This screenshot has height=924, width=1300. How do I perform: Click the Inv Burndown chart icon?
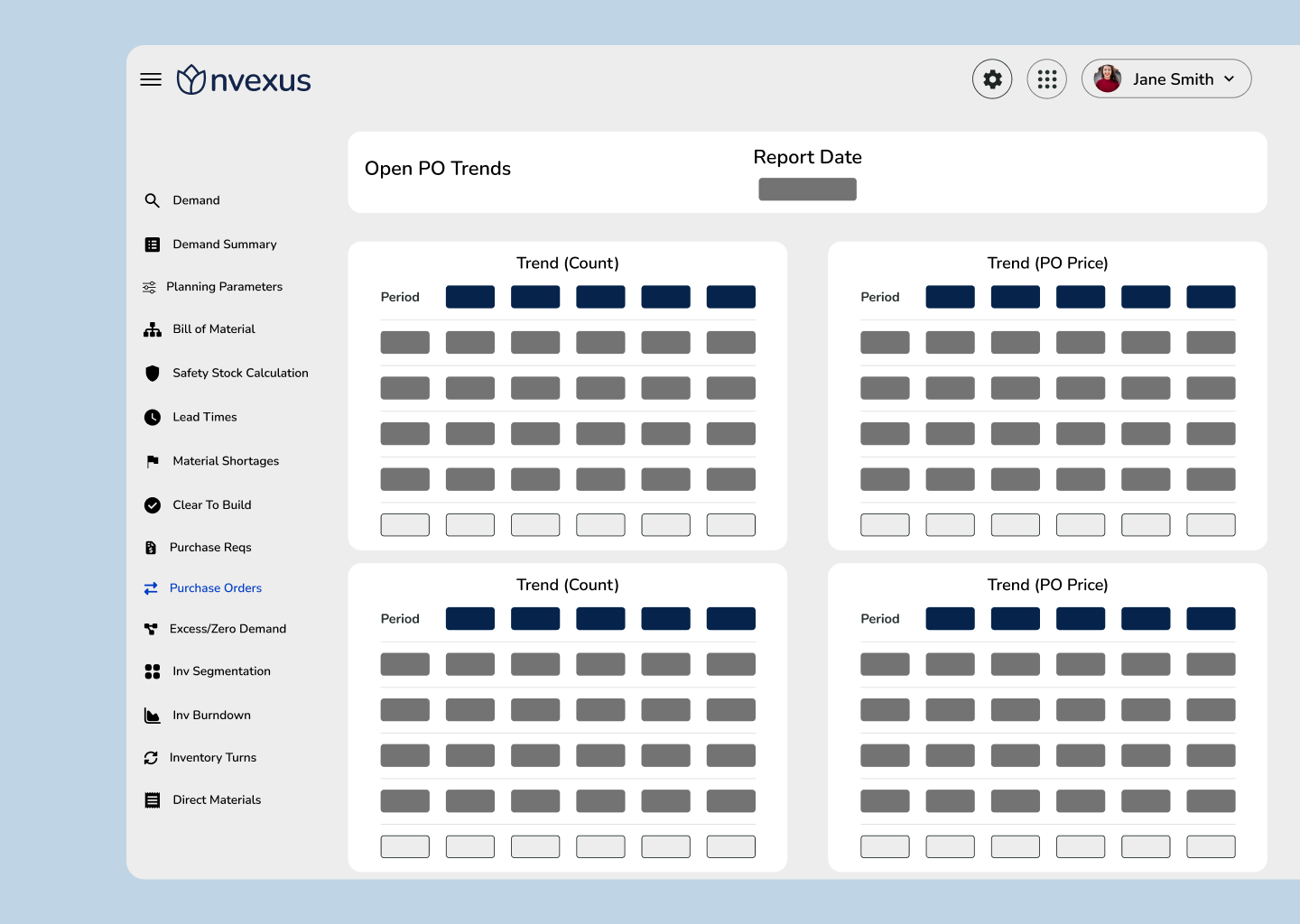pos(153,716)
